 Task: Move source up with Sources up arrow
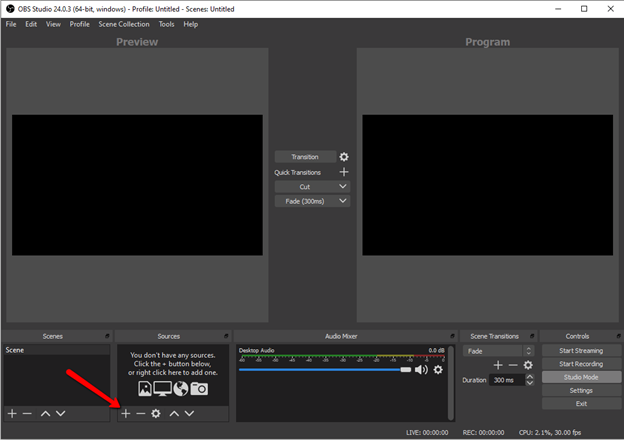[x=174, y=414]
